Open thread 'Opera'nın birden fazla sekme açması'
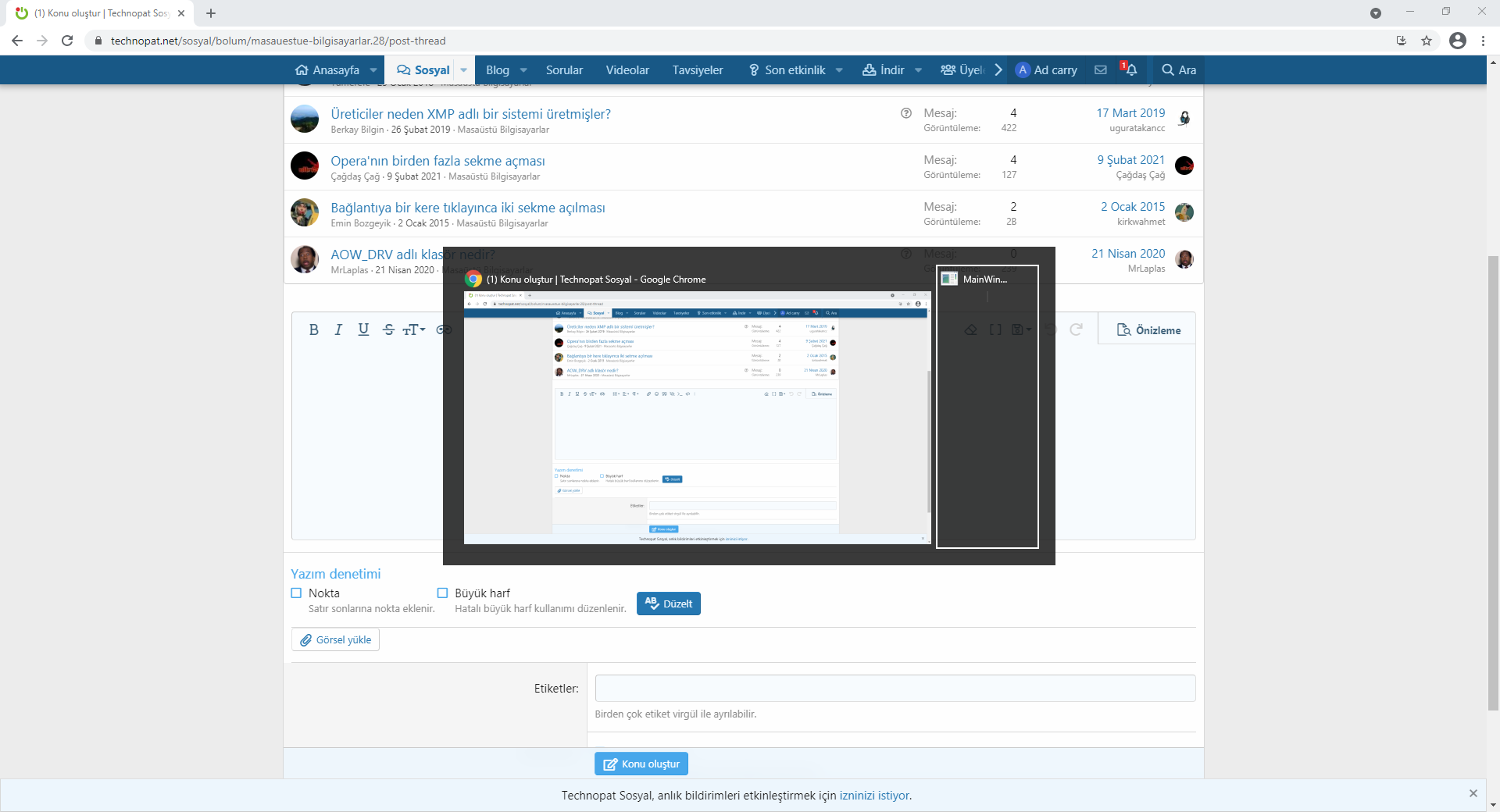The height and width of the screenshot is (812, 1500). pyautogui.click(x=437, y=161)
